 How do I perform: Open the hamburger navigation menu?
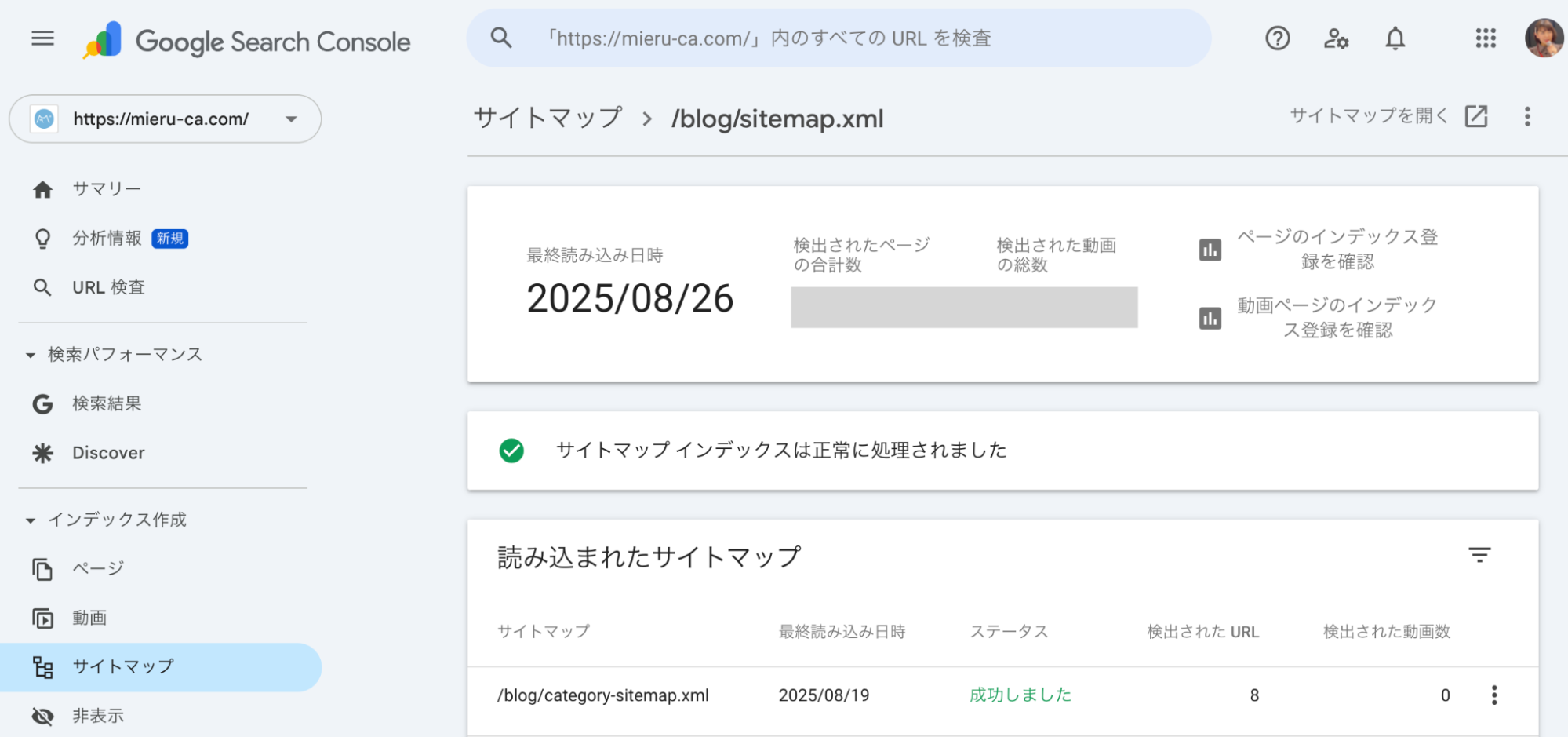tap(42, 38)
